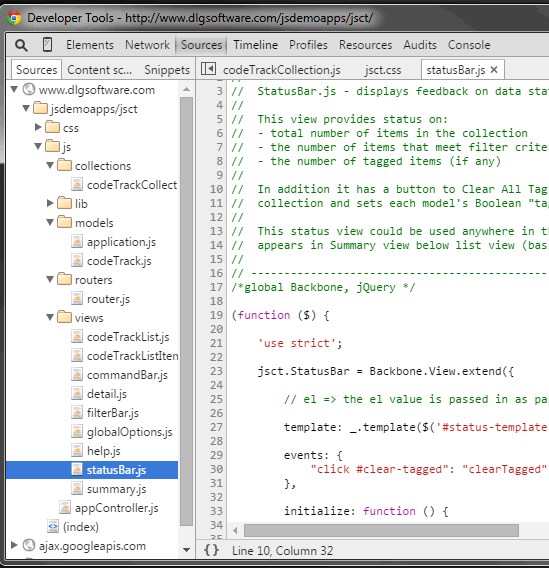Collapse the jsdemoapps/jsct folder arrow

(x=26, y=108)
